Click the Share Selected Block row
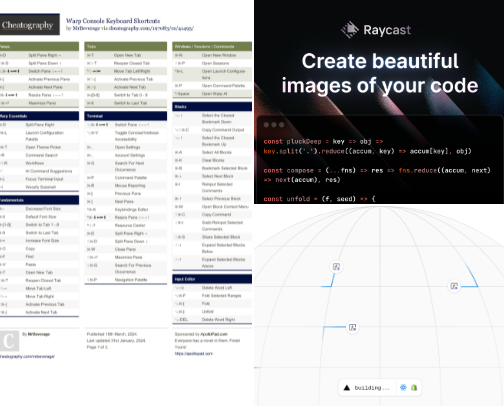The image size is (504, 406). (x=212, y=237)
